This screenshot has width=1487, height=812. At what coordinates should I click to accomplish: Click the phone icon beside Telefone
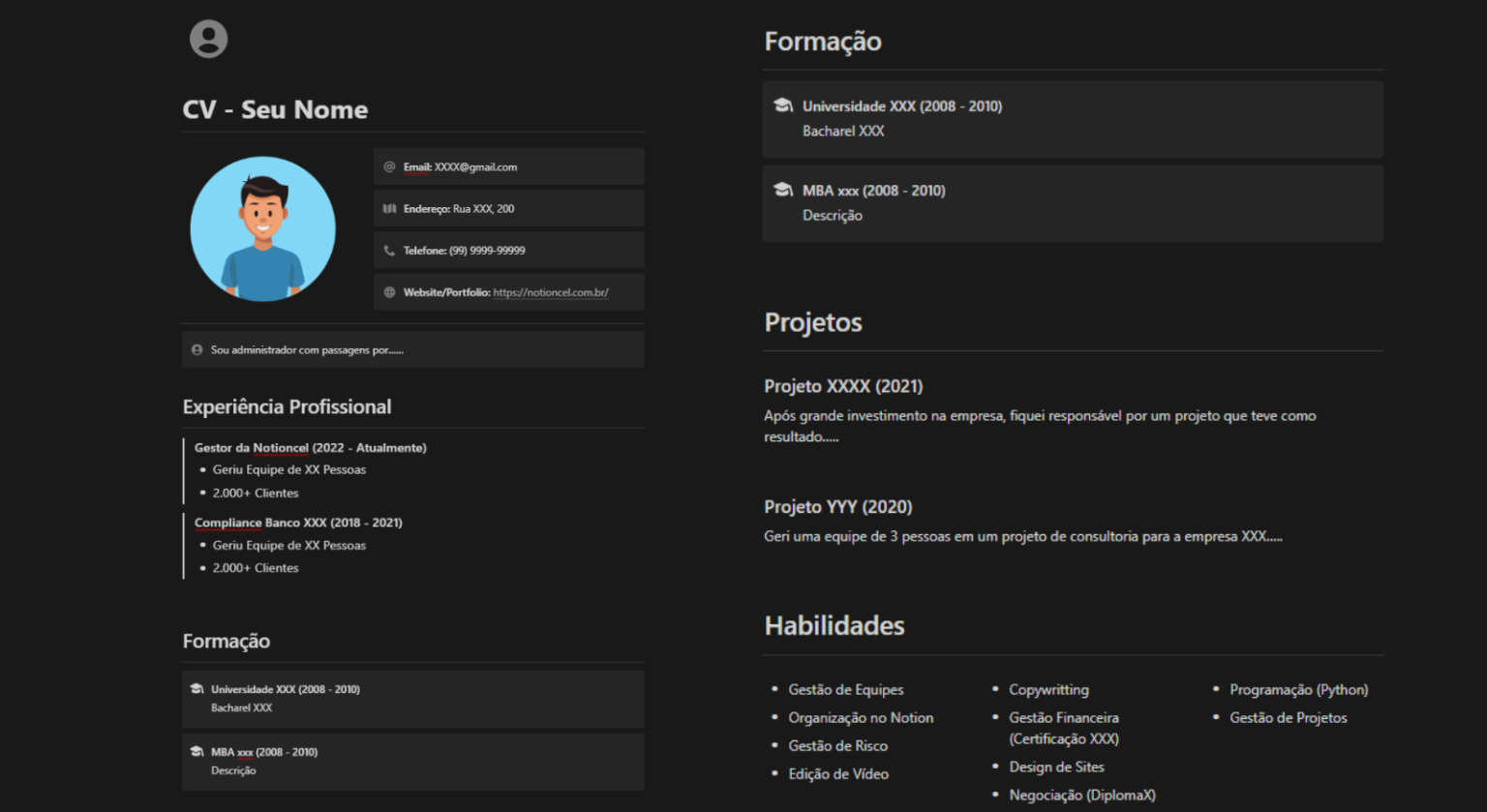[389, 250]
